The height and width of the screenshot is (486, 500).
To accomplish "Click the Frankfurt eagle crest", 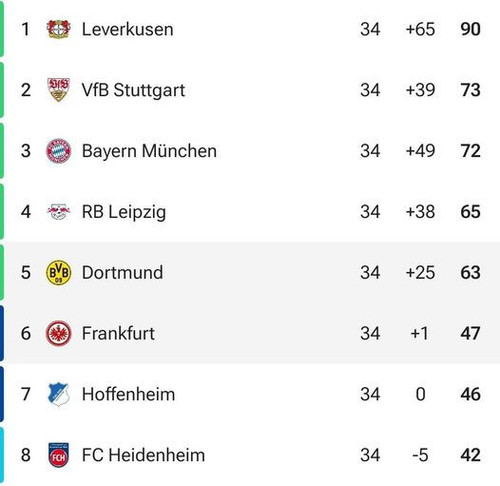I will 58,333.
